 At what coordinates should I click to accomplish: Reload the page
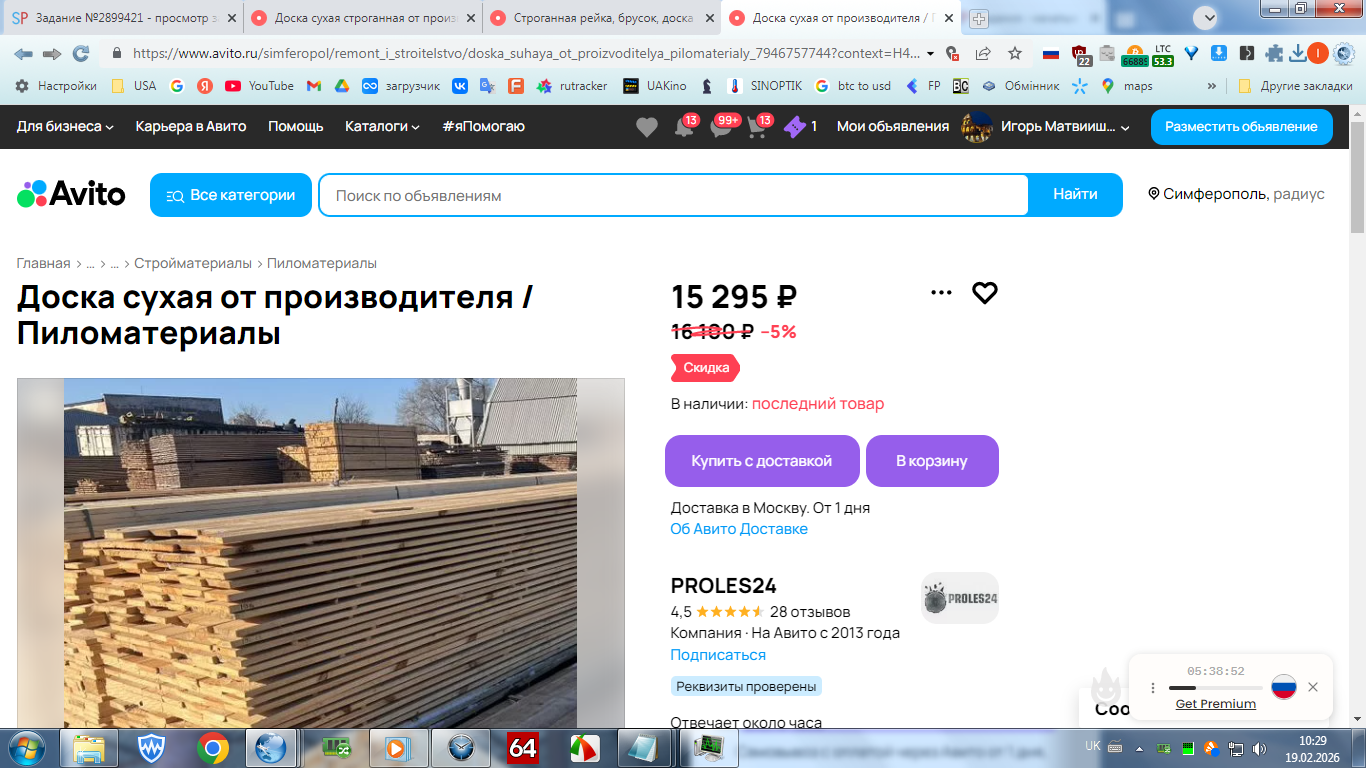81,54
